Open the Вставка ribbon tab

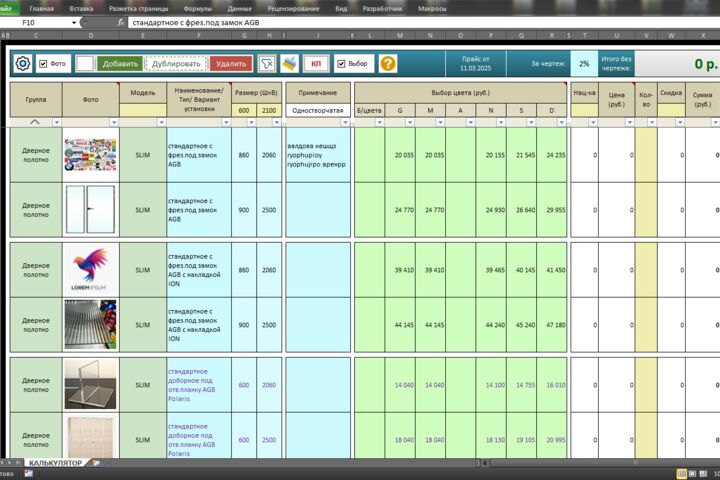point(81,8)
